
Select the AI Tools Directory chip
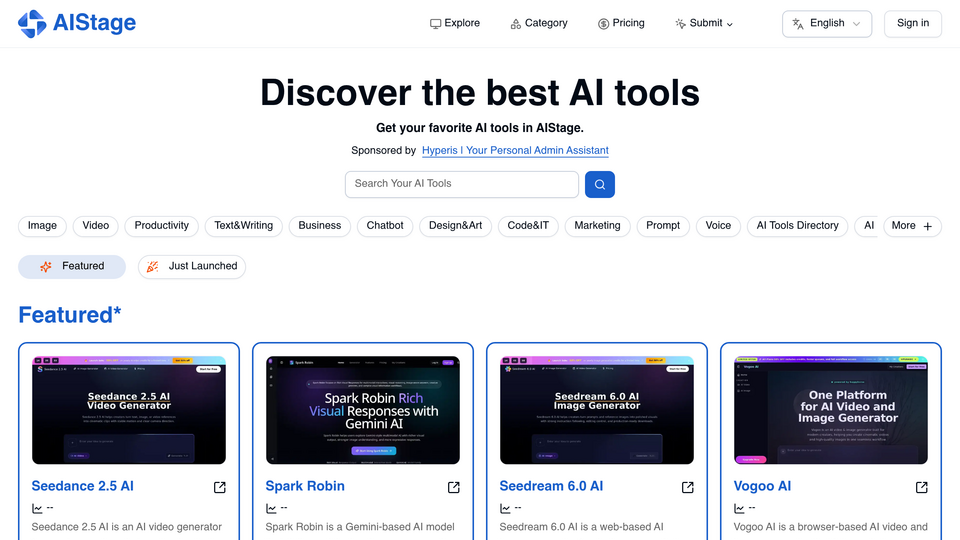(x=797, y=226)
